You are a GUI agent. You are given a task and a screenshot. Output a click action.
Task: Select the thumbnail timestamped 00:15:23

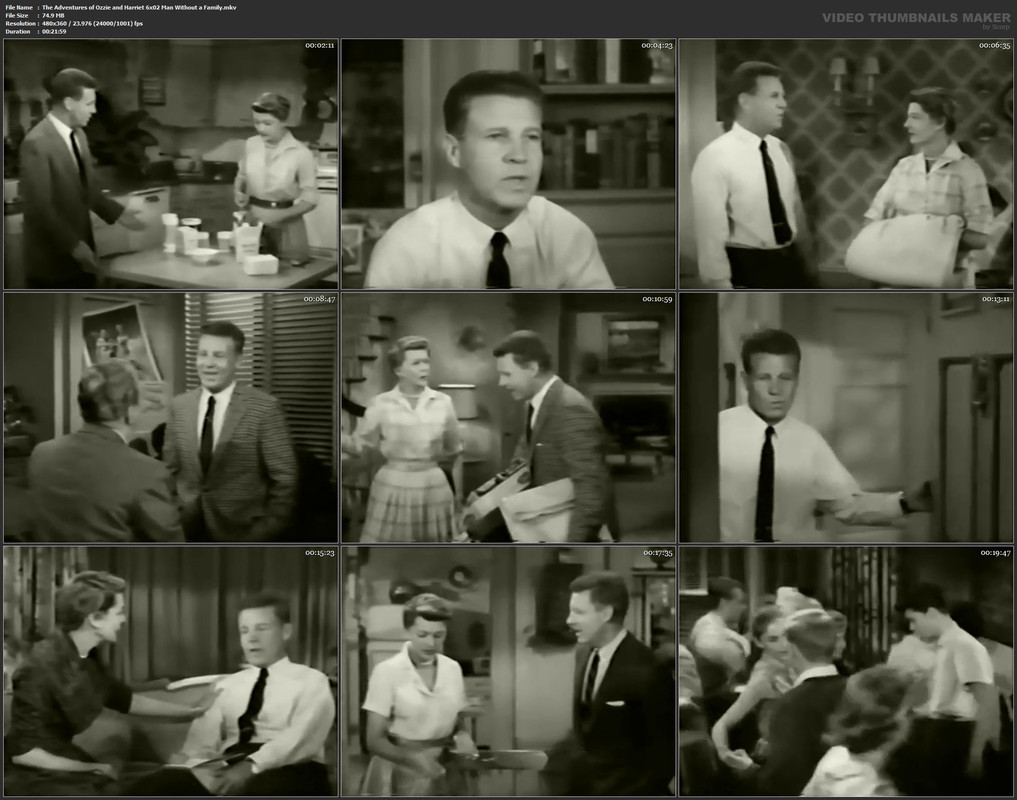[171, 672]
